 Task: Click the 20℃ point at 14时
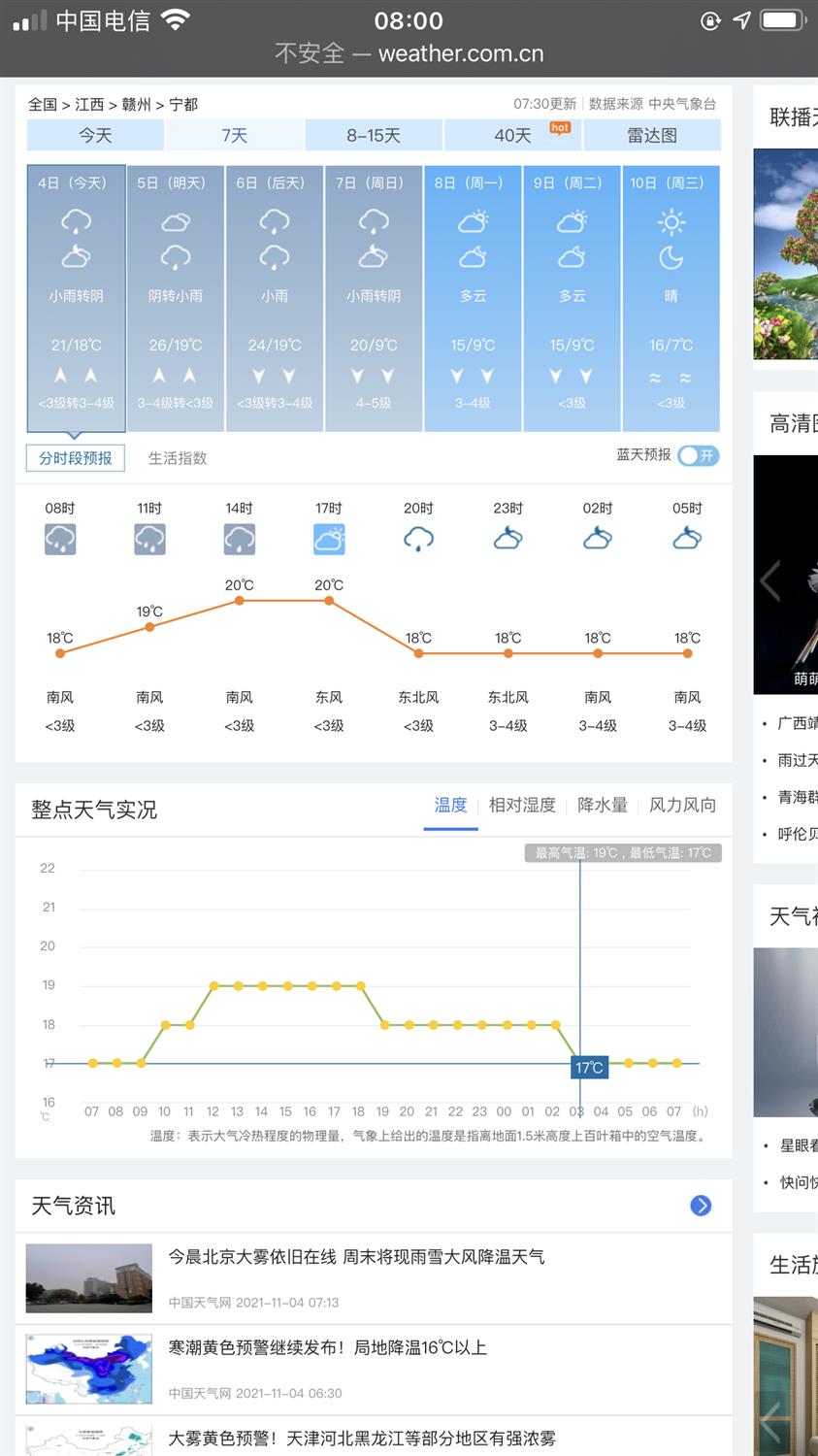pos(240,601)
